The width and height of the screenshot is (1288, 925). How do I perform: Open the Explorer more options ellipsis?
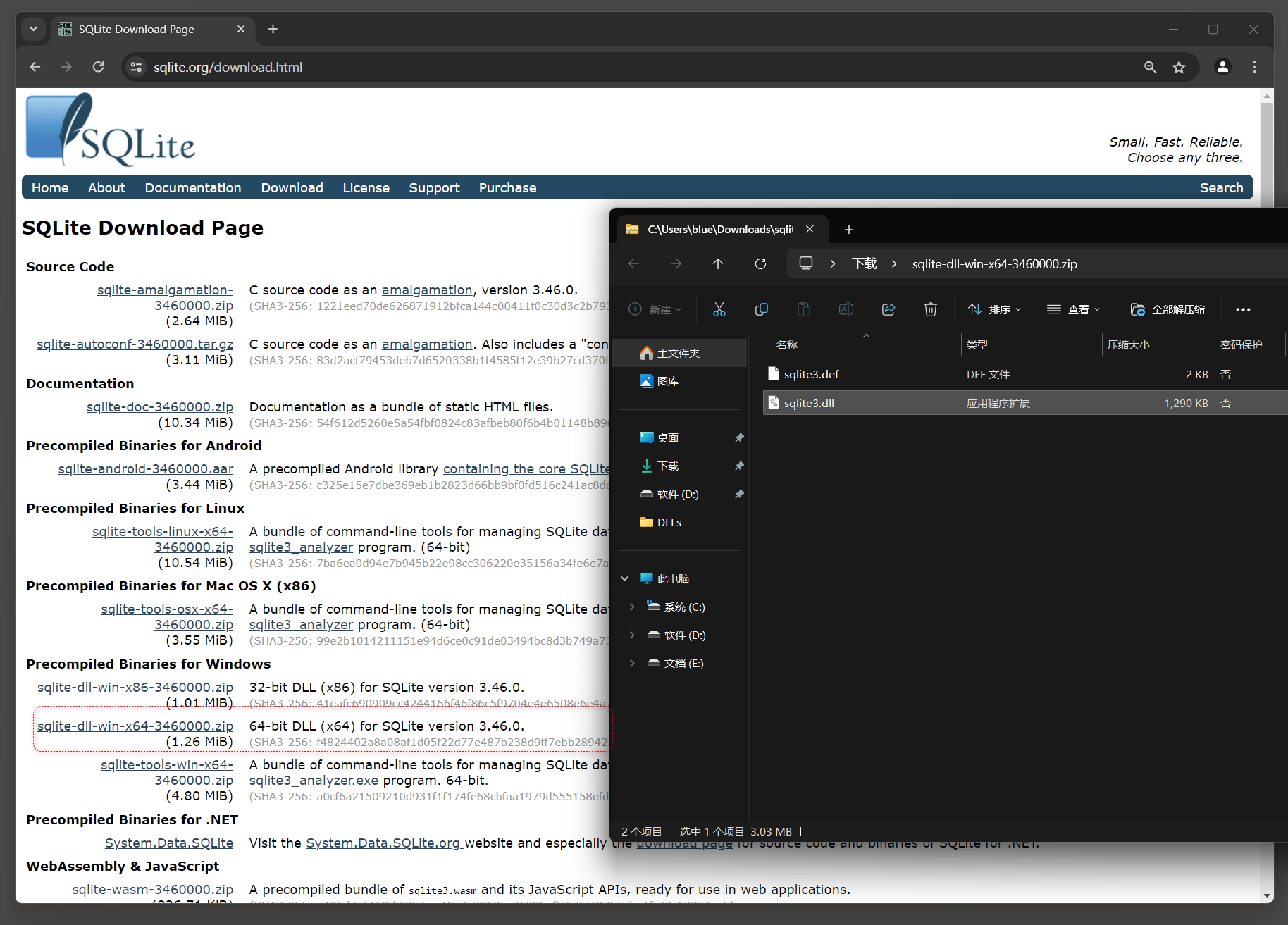click(1243, 309)
